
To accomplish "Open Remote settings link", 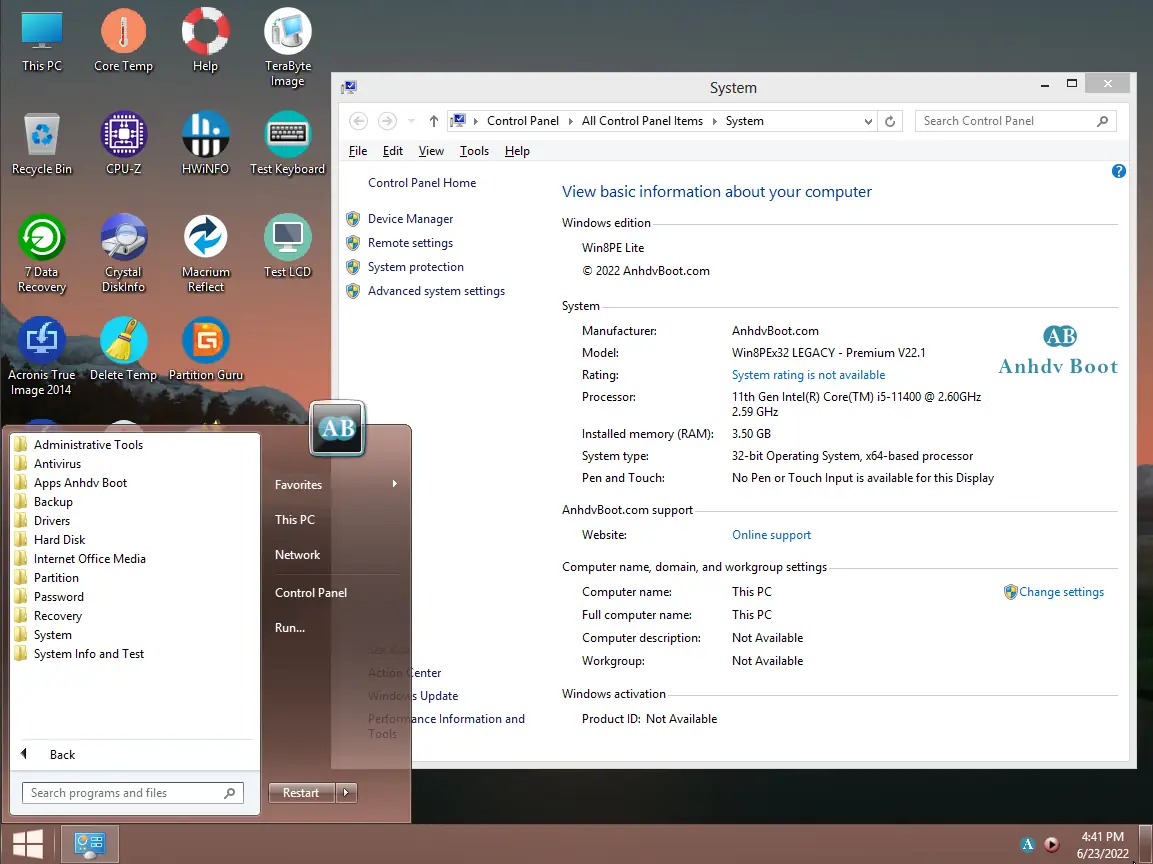I will pos(410,243).
